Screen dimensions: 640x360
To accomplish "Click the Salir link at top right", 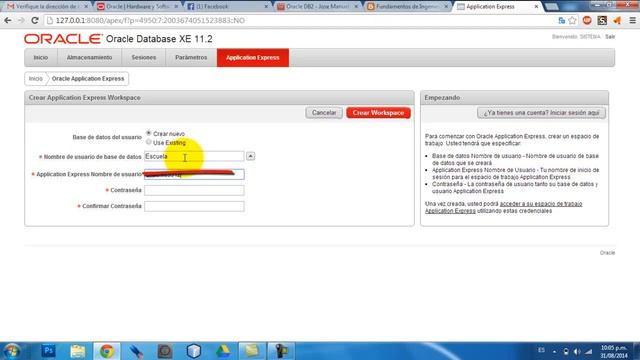I will (x=610, y=37).
